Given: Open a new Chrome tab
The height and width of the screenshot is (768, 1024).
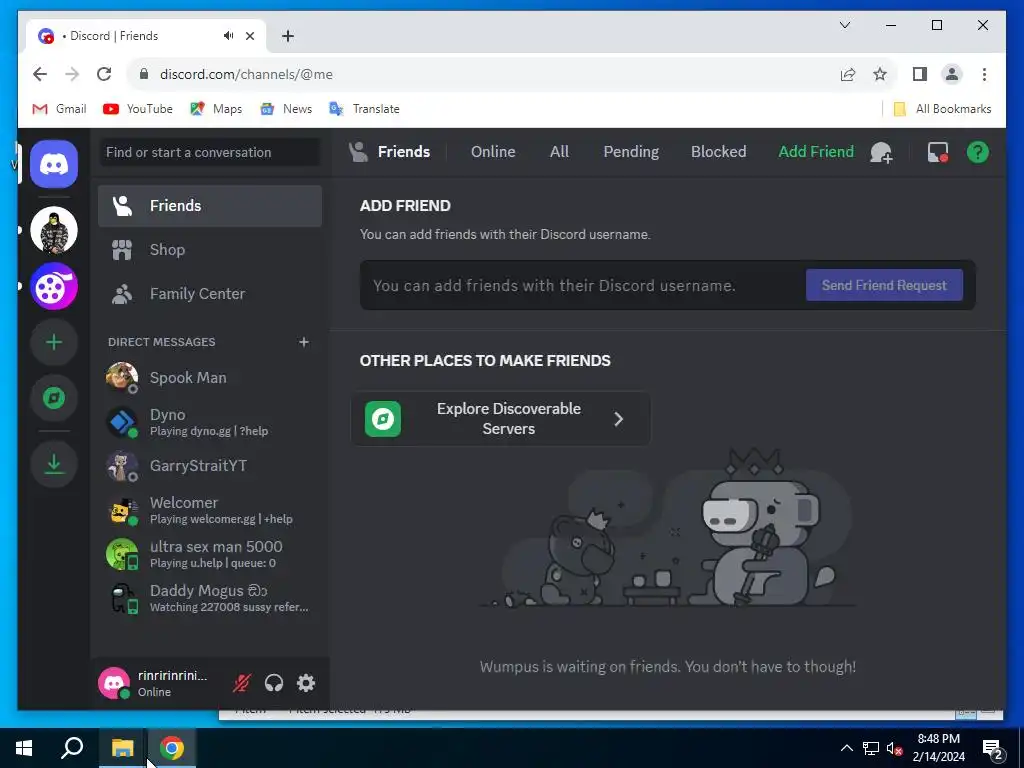Looking at the screenshot, I should 288,36.
